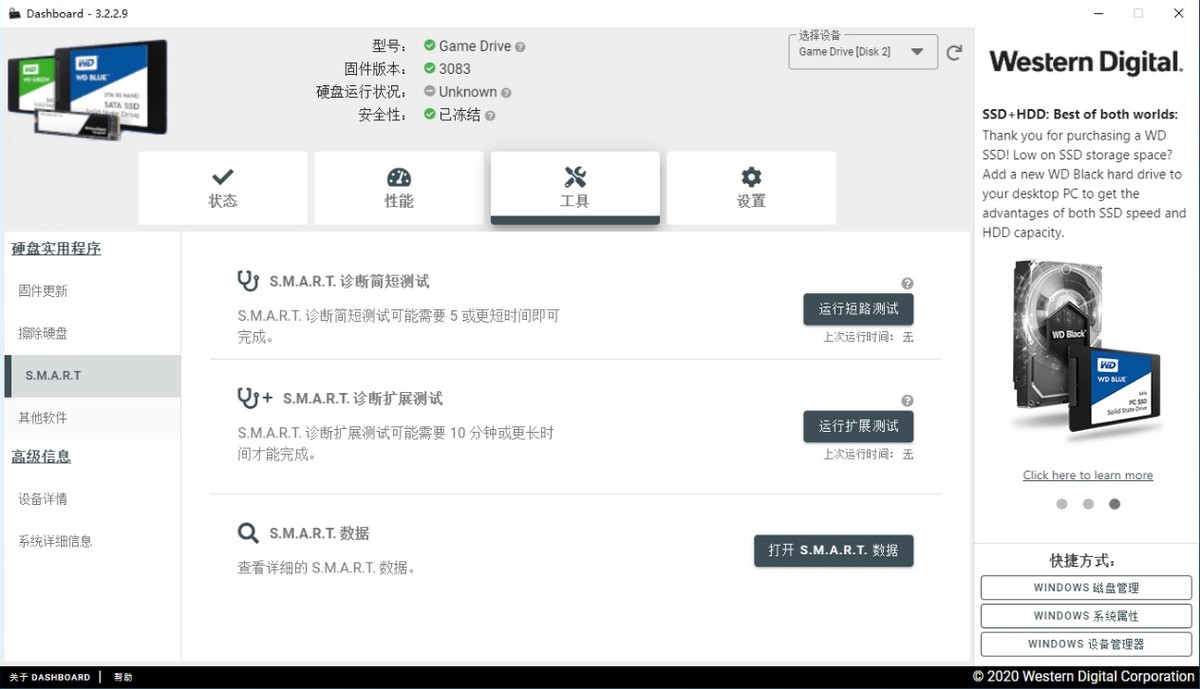Launch WINDOWS 磁盘管理 shortcut
The height and width of the screenshot is (689, 1200).
click(1086, 588)
